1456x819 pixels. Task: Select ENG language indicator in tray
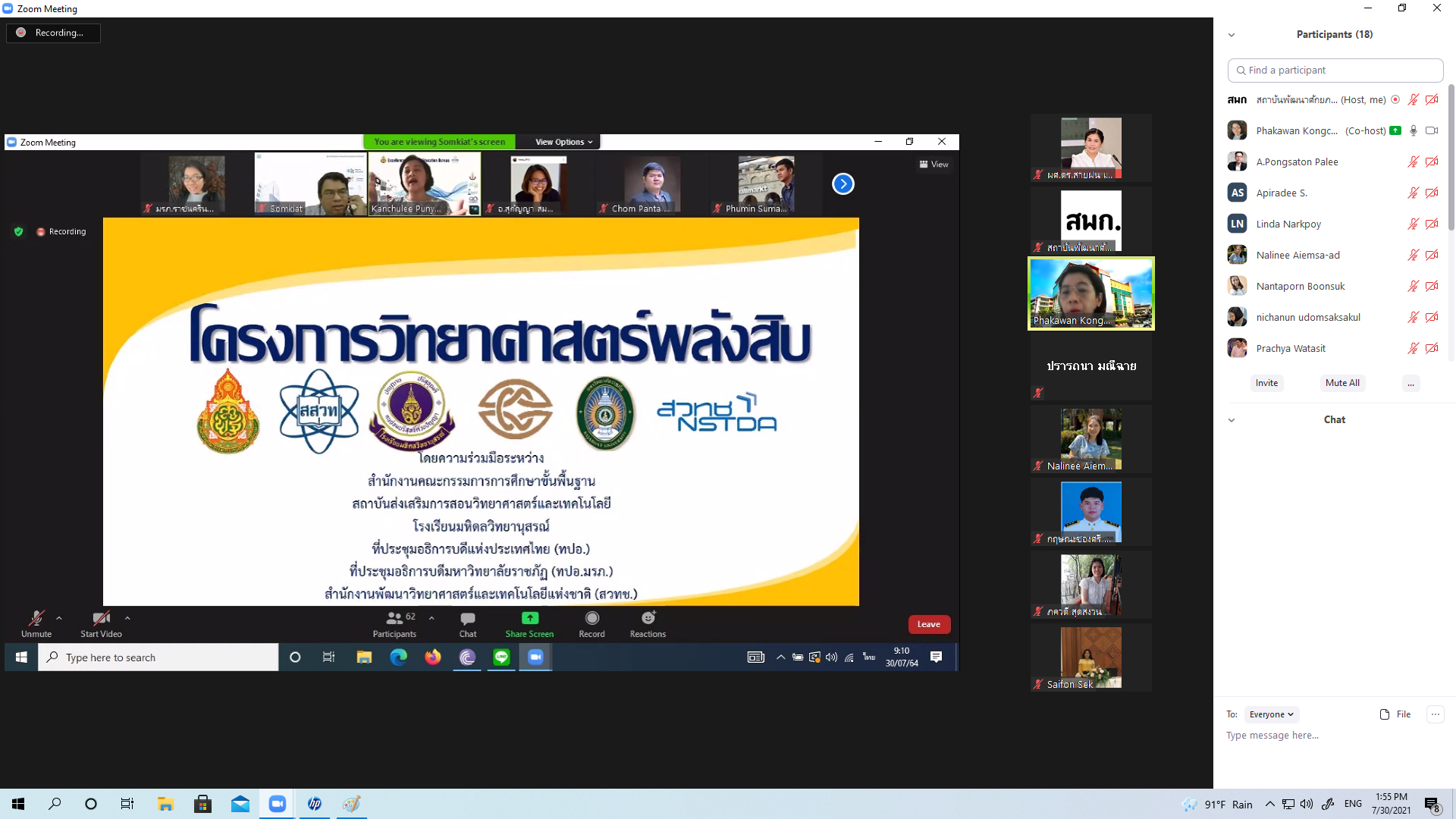(x=1353, y=805)
